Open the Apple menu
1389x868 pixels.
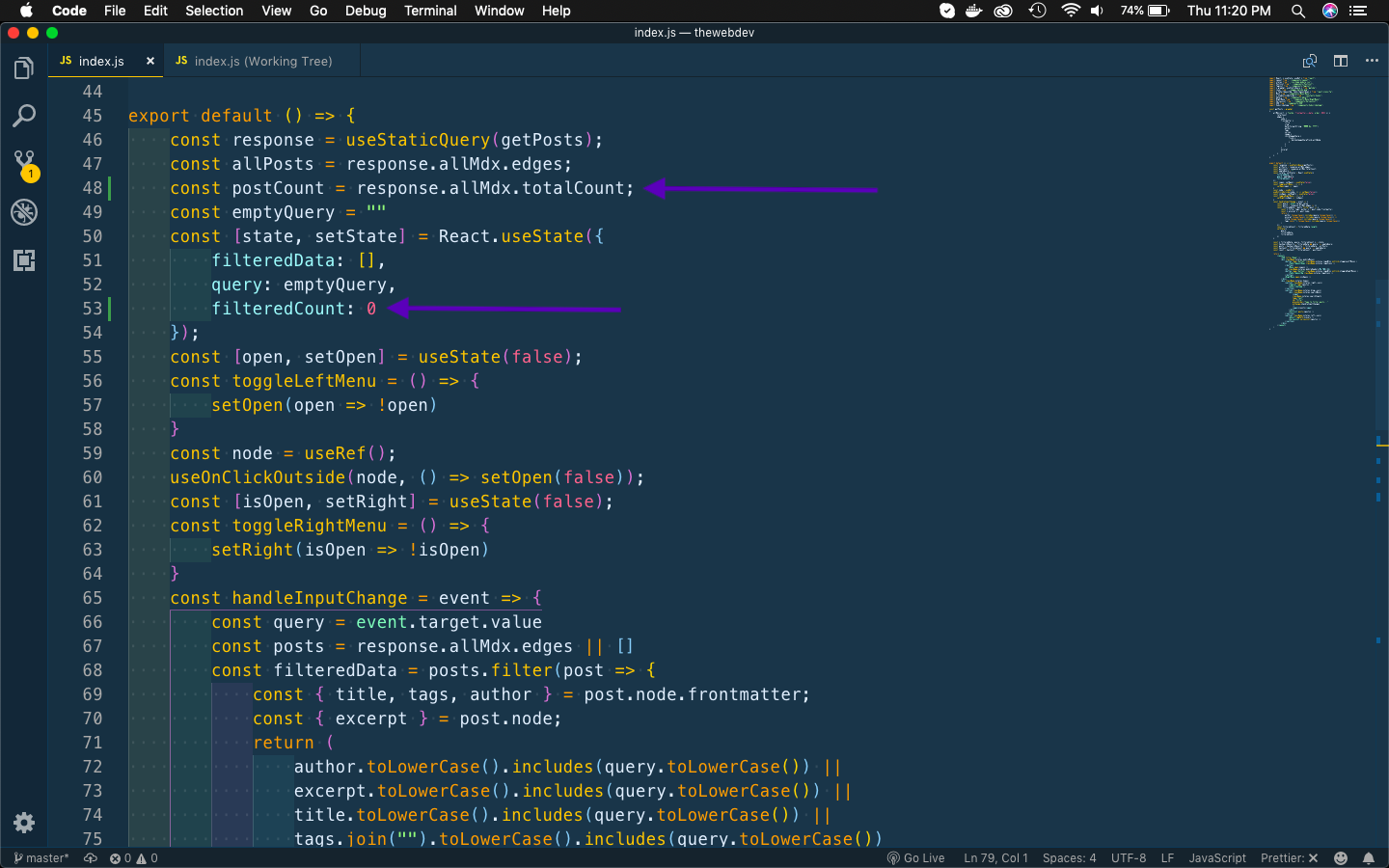coord(26,11)
